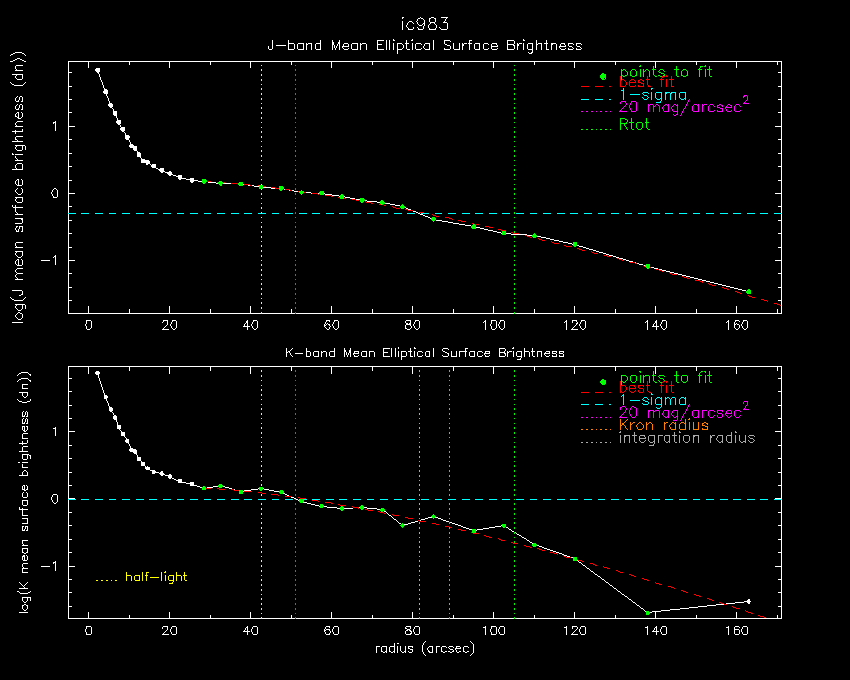The image size is (850, 680).
Task: Click the dotted line sample next to 'integration radius'
Action: 595,439
